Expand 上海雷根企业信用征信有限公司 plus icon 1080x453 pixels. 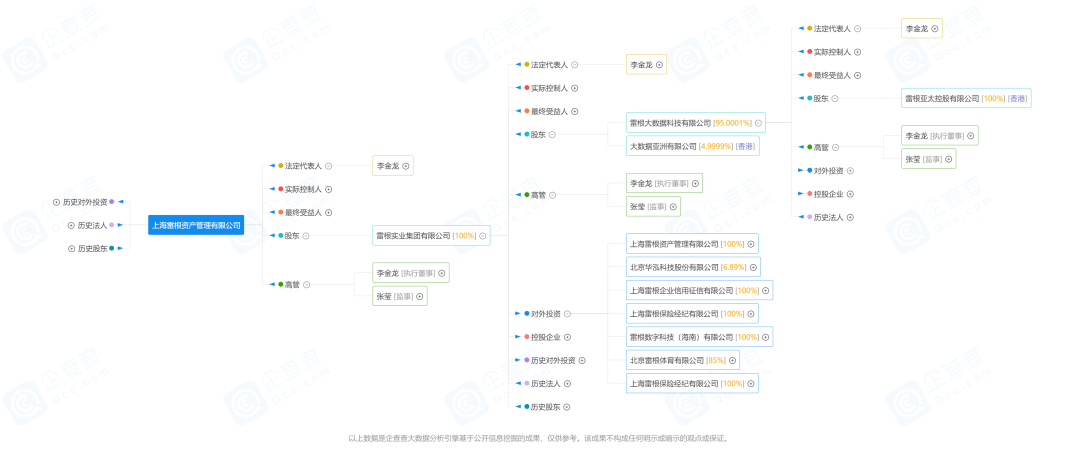coord(765,291)
